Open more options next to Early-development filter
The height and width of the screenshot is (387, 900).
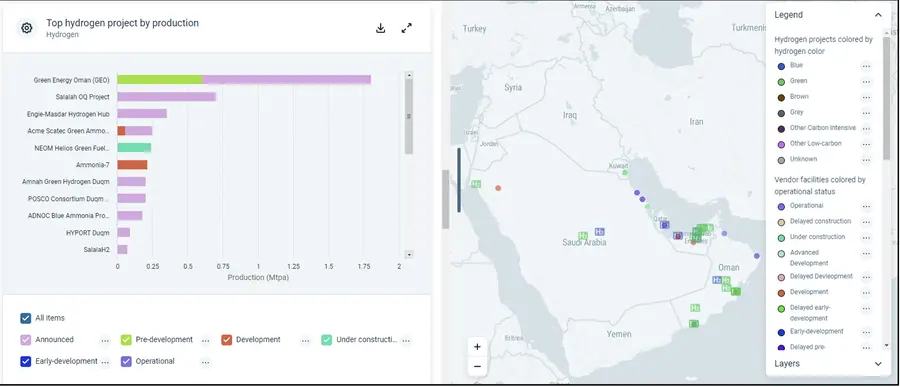[105, 362]
